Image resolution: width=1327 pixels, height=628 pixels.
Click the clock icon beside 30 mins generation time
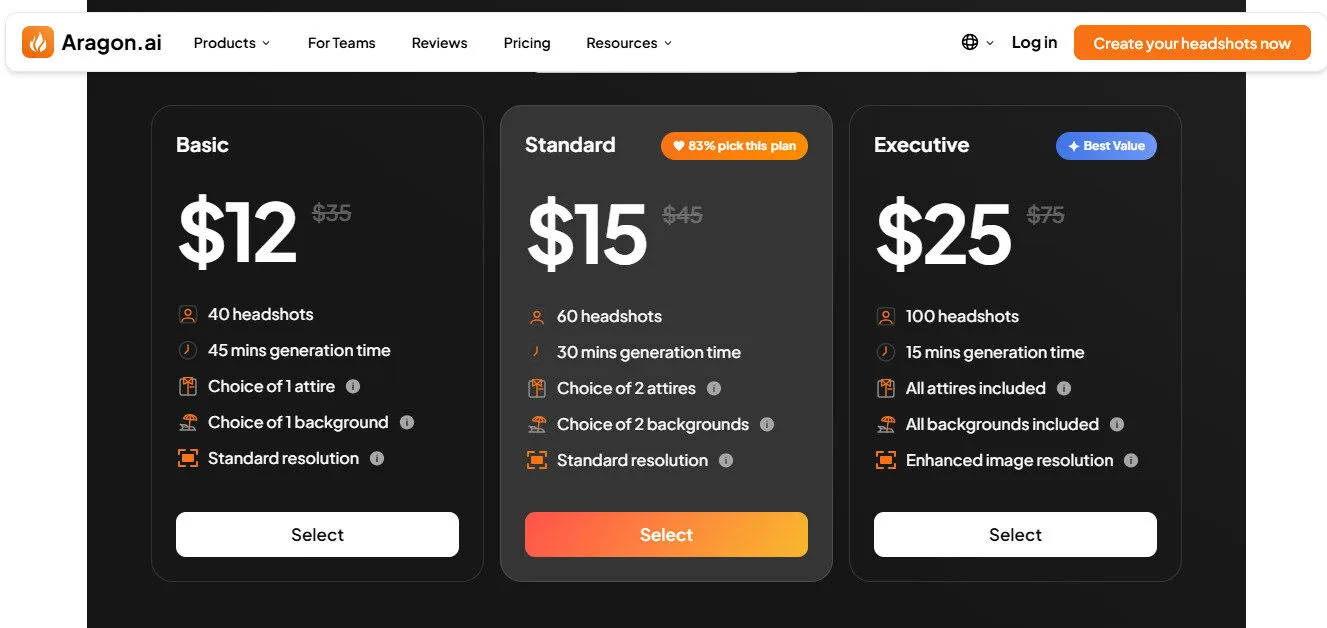(537, 352)
